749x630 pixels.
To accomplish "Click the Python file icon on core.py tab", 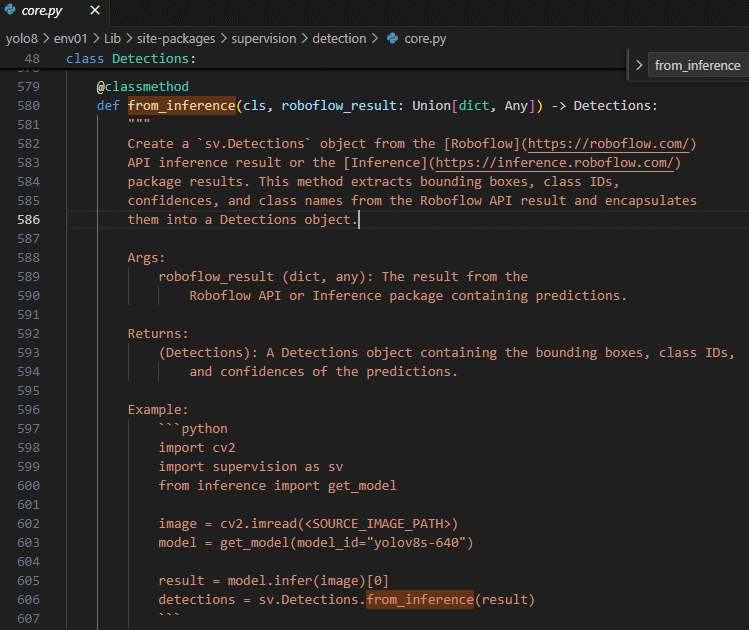I will [x=10, y=10].
